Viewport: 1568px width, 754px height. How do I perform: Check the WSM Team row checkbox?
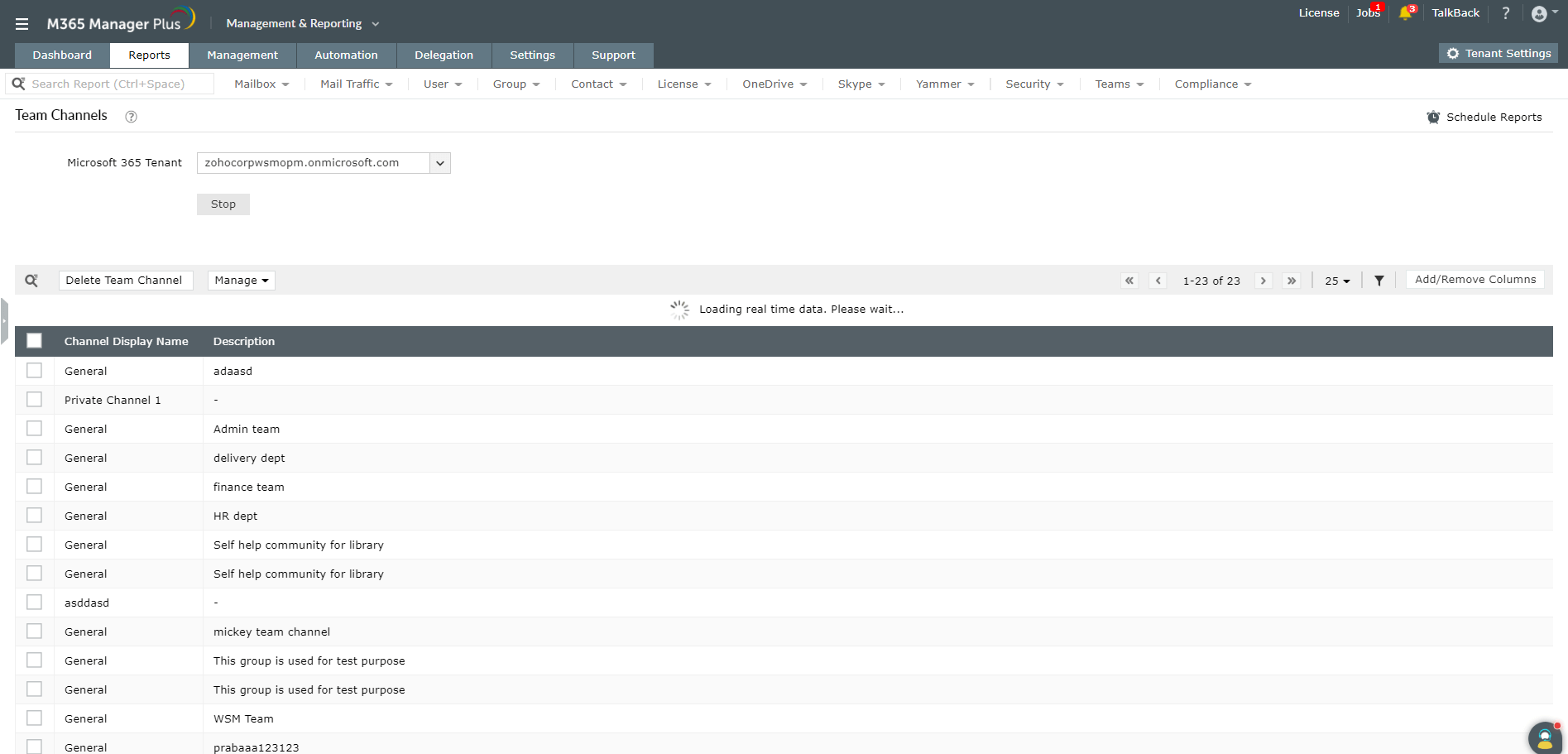(x=34, y=718)
